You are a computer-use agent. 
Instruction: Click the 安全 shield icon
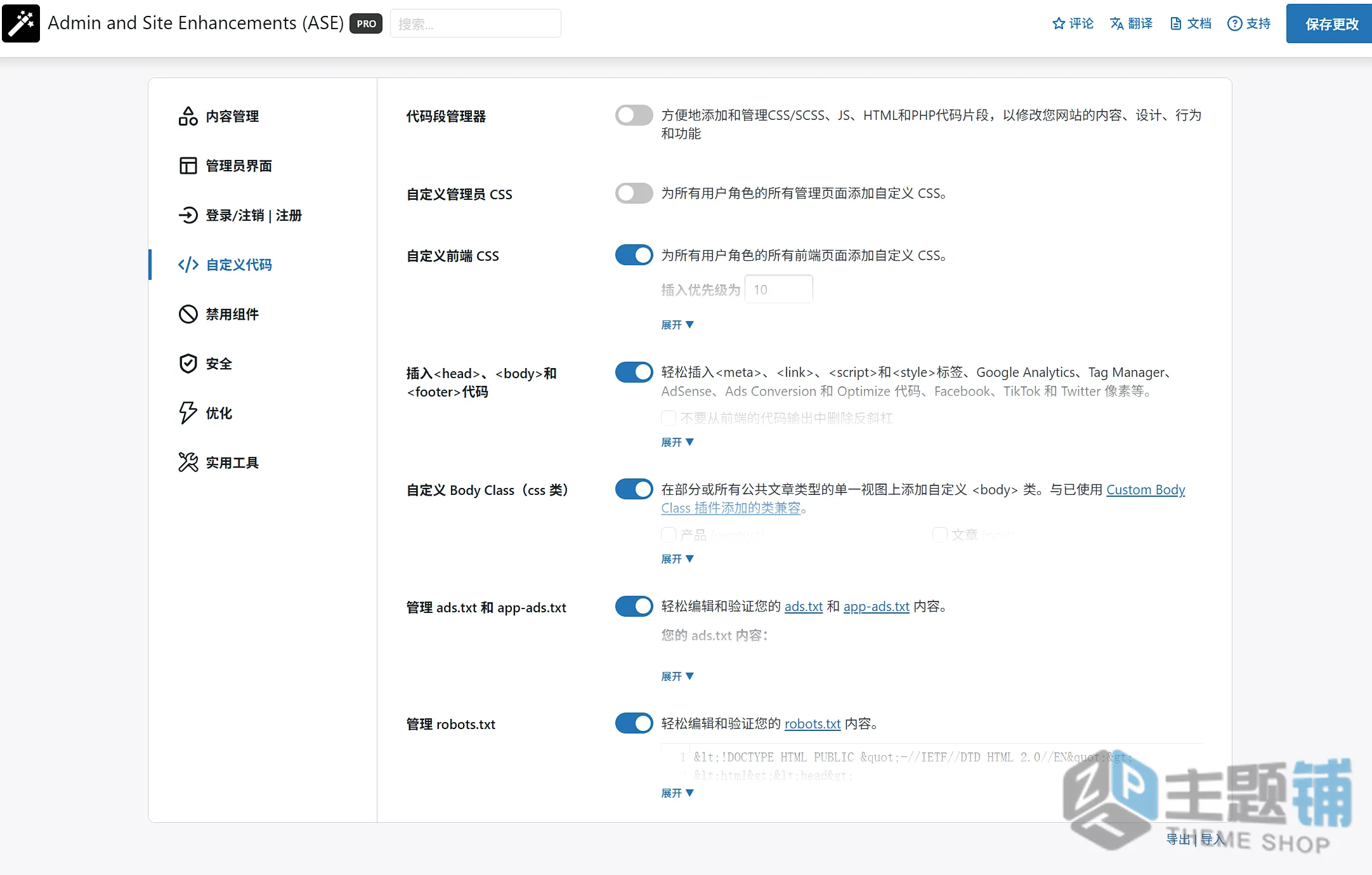pos(188,364)
